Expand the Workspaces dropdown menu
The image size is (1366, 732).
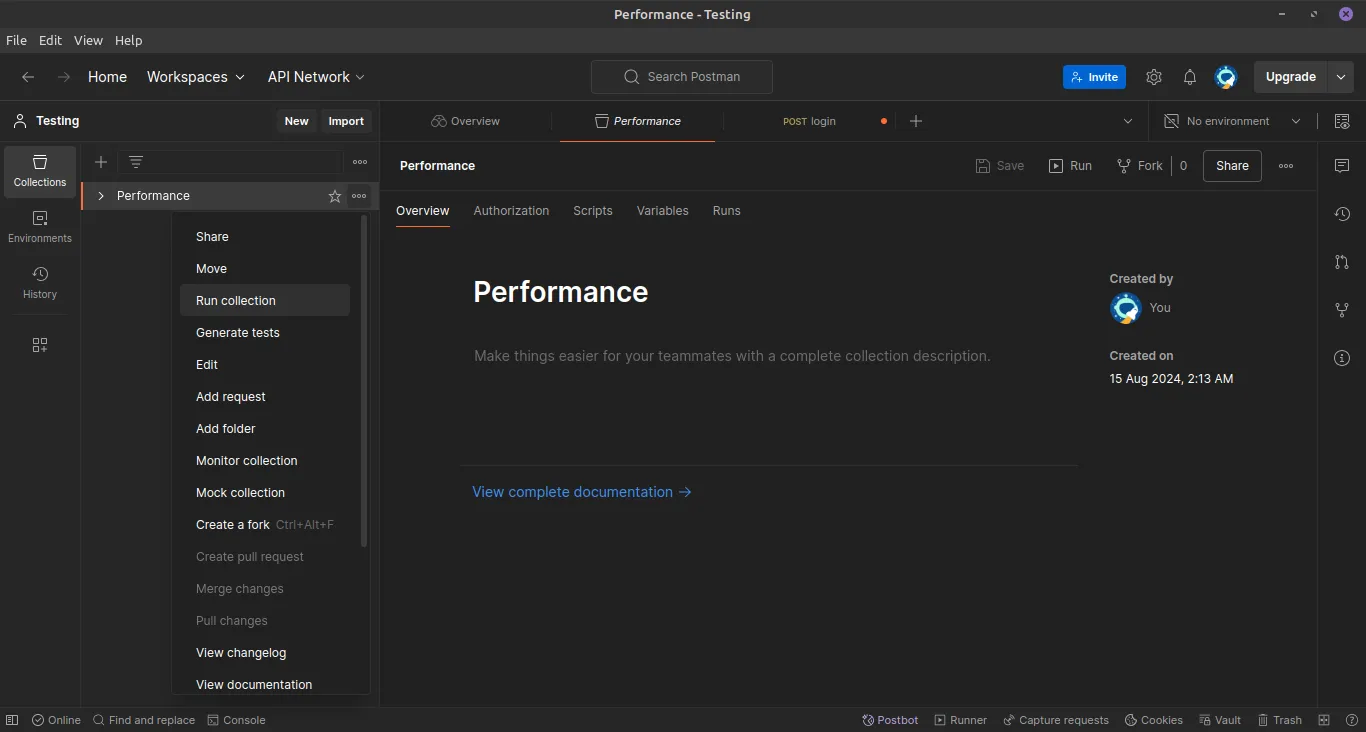tap(195, 77)
